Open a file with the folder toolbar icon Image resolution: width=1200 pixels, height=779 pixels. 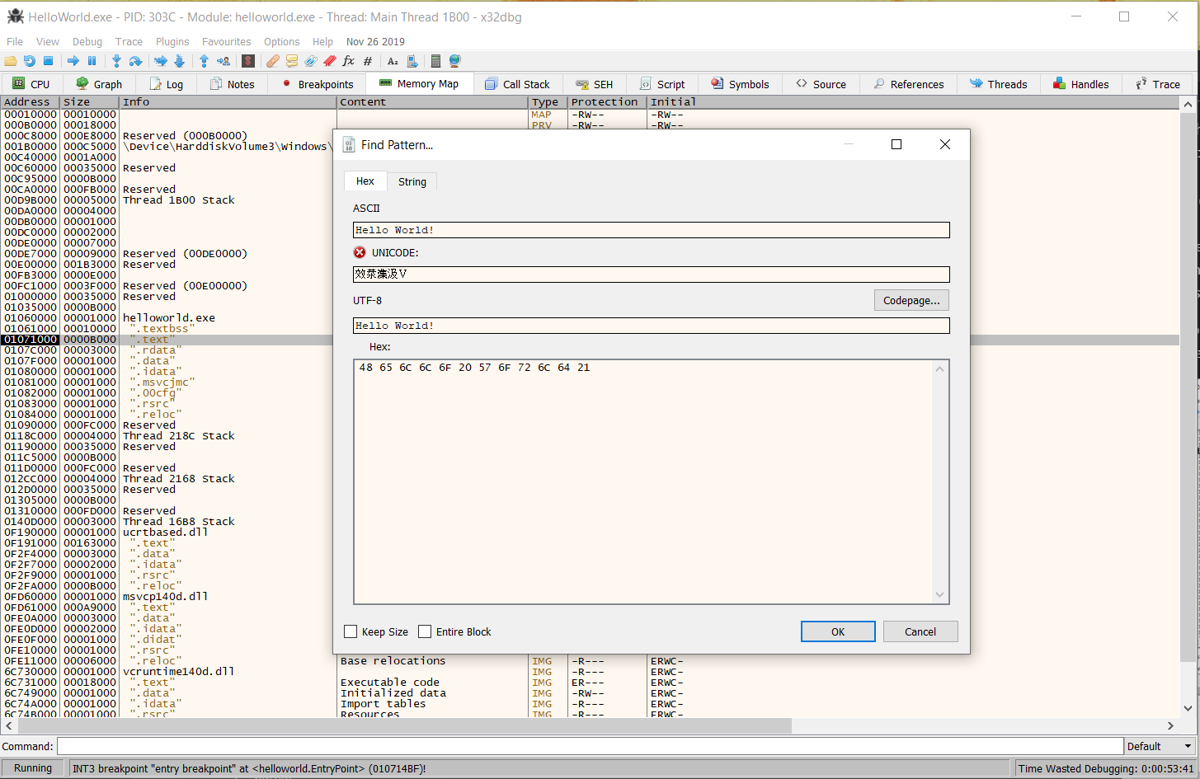11,61
